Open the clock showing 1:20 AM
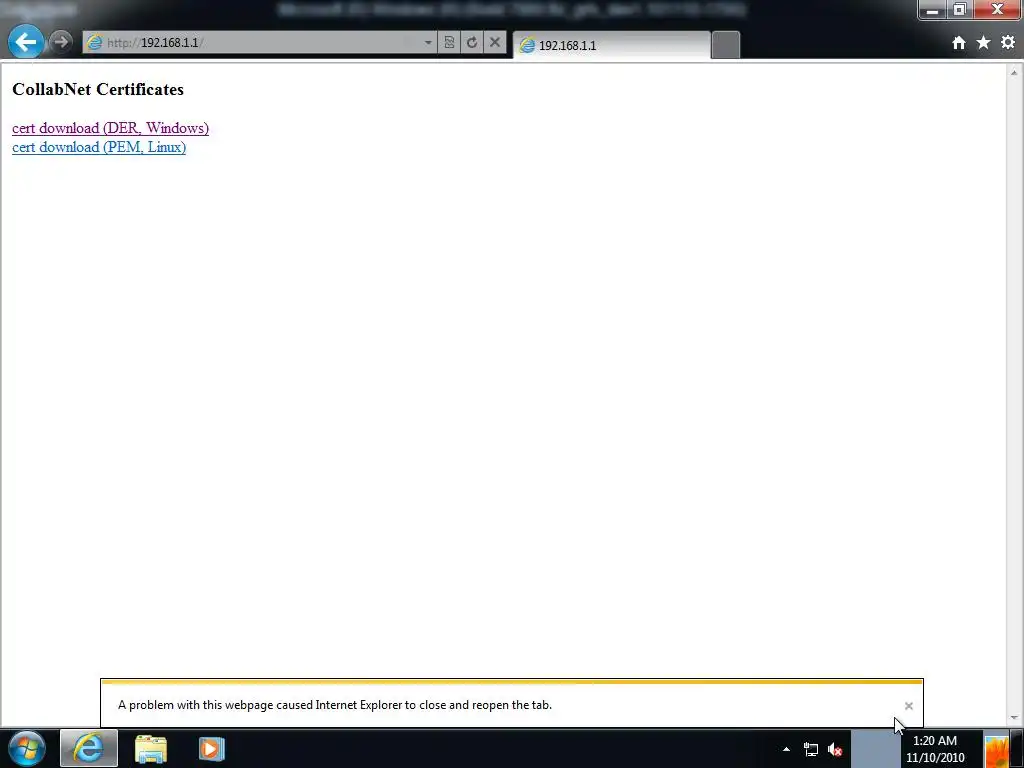Image resolution: width=1024 pixels, height=768 pixels. (935, 749)
